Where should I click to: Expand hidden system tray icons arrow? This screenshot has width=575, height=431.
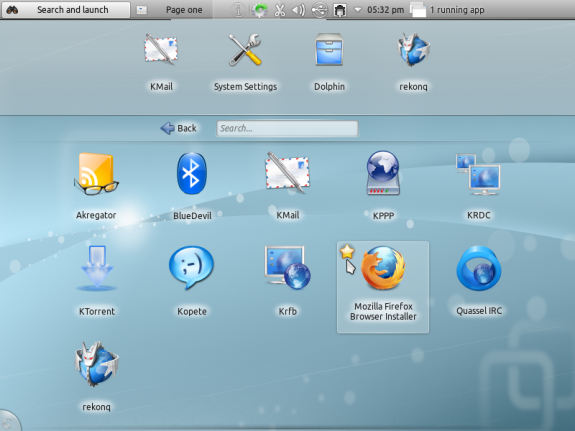358,10
